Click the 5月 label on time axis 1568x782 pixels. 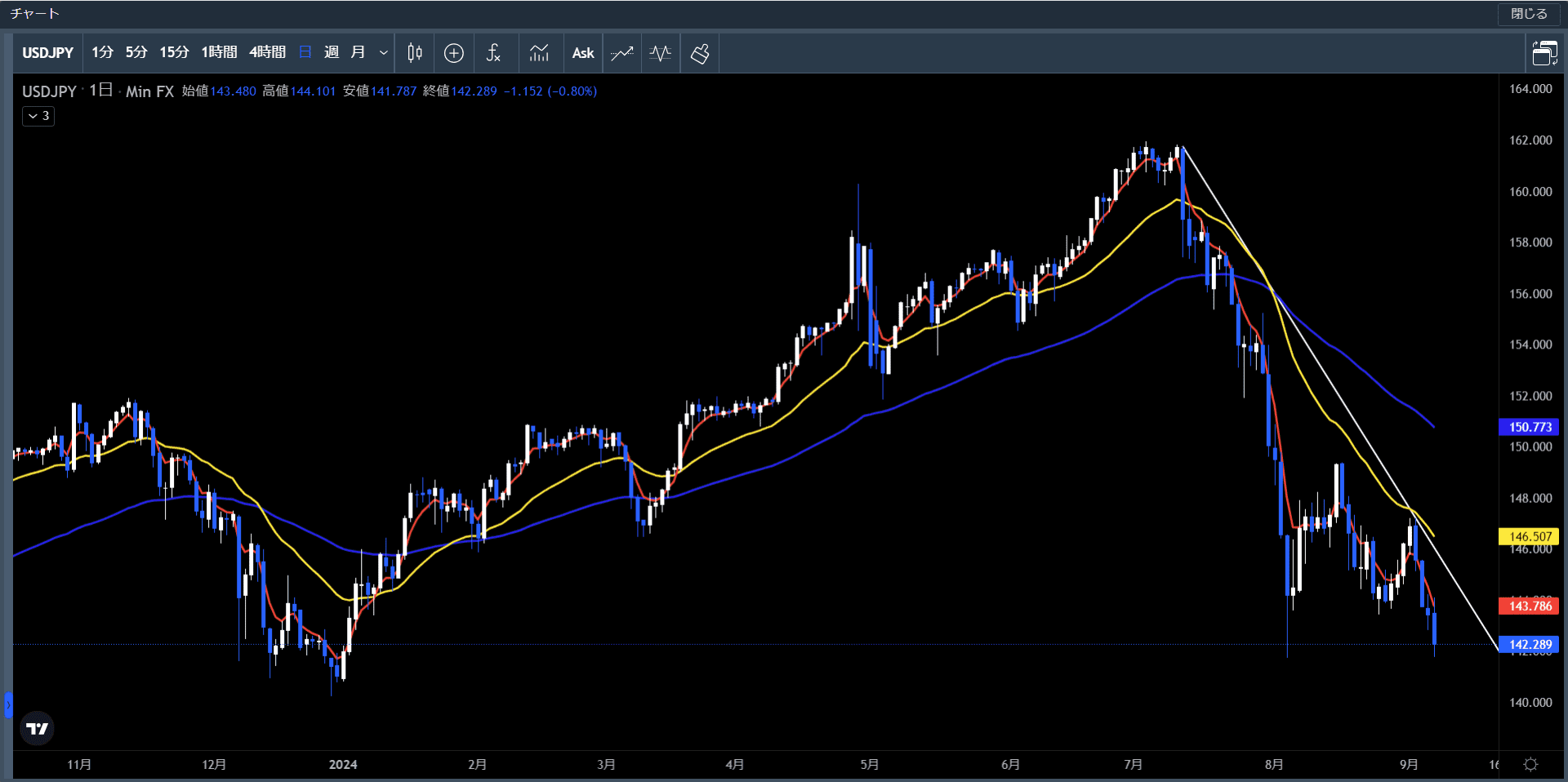point(870,765)
